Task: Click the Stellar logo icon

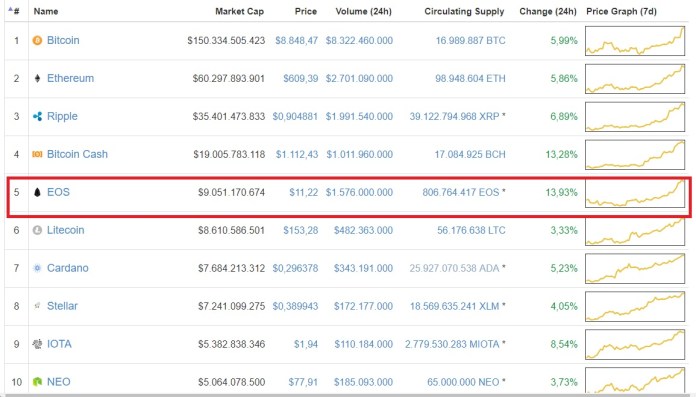Action: point(37,306)
